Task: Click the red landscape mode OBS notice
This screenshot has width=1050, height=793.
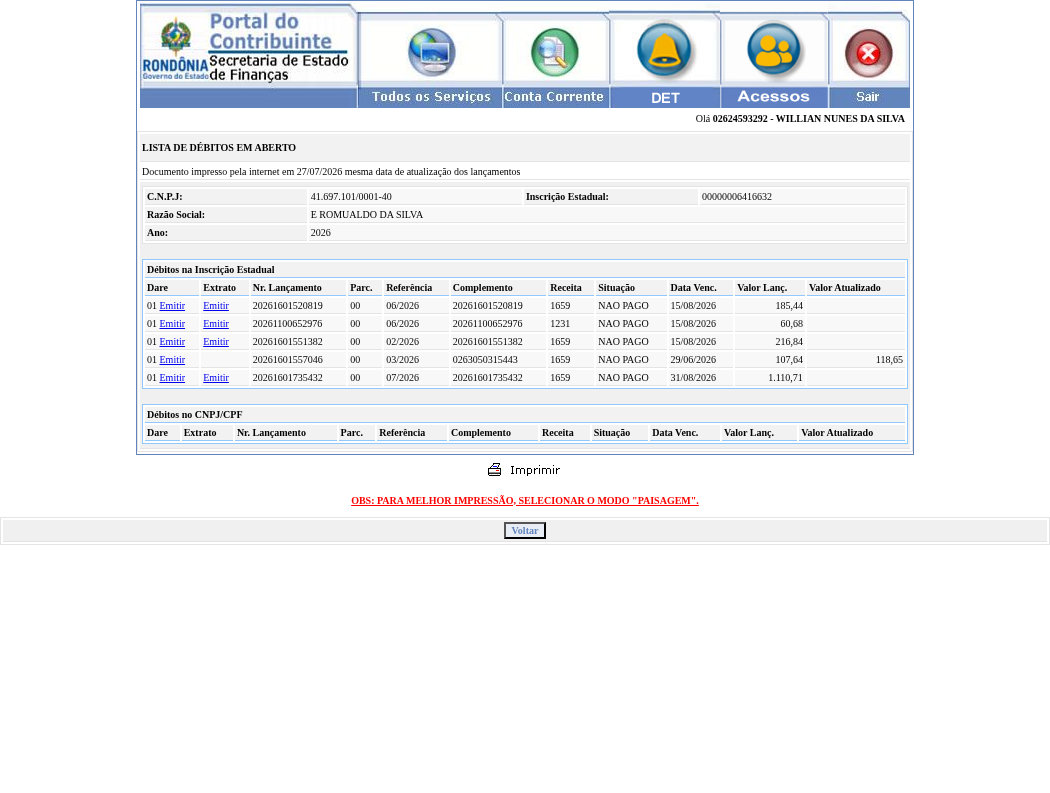Action: click(525, 500)
